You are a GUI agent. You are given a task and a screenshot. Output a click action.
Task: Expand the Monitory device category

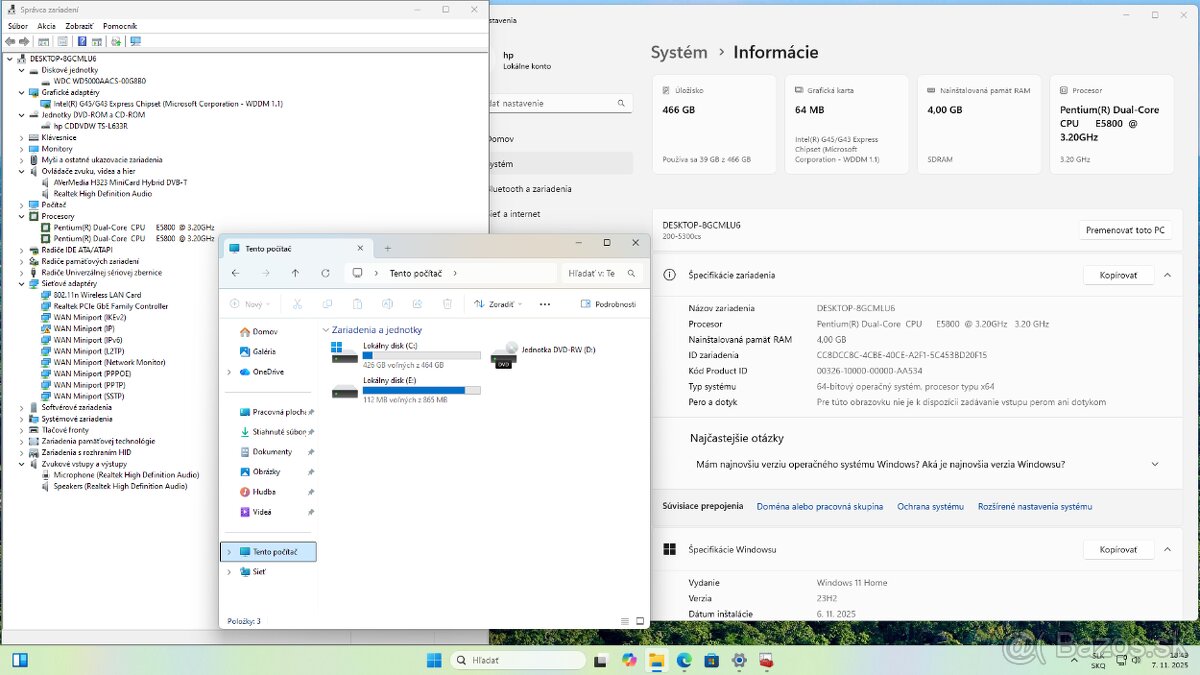23,148
